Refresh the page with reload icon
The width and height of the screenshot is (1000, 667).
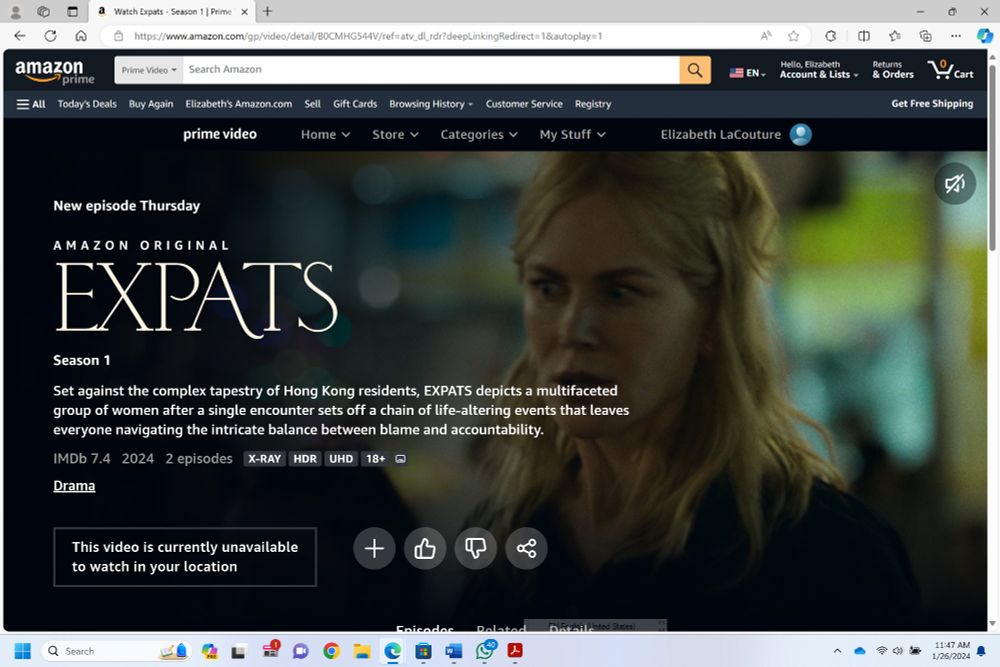click(x=50, y=36)
